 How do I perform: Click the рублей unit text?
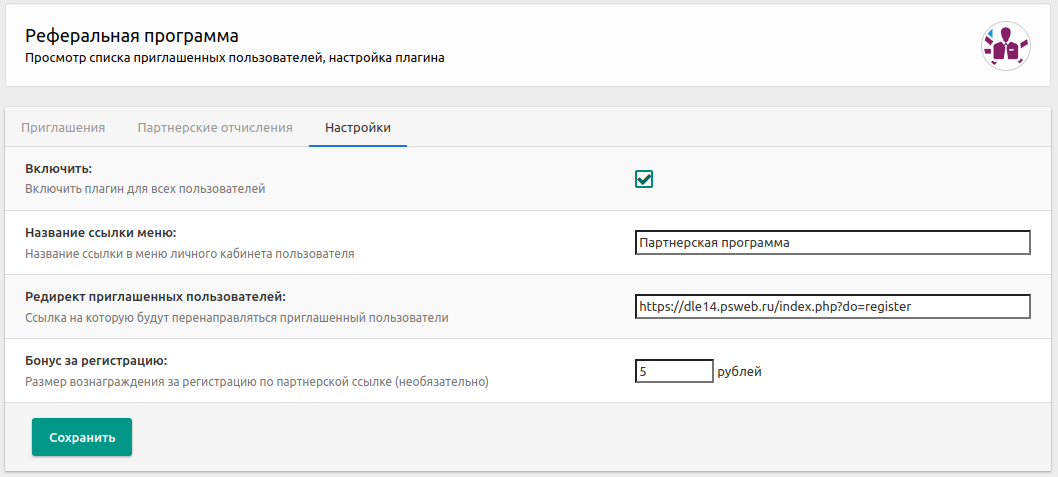click(x=740, y=372)
